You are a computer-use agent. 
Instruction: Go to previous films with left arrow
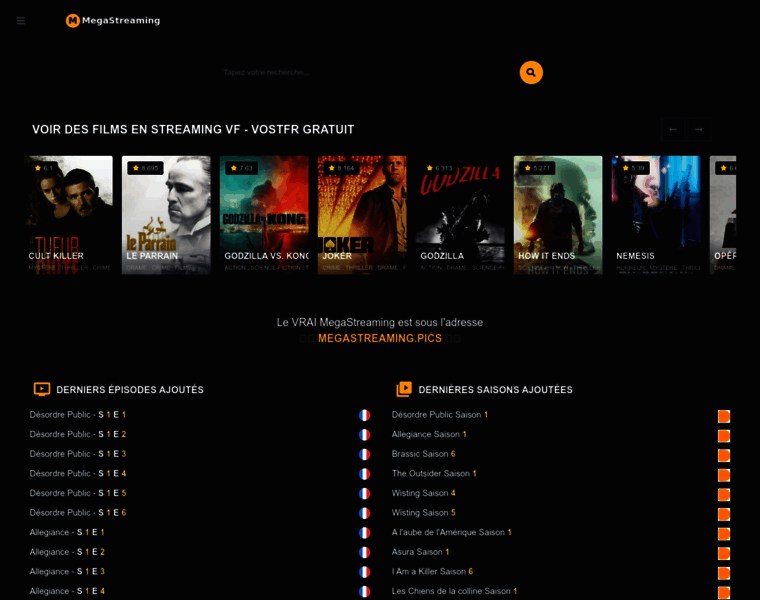click(673, 129)
